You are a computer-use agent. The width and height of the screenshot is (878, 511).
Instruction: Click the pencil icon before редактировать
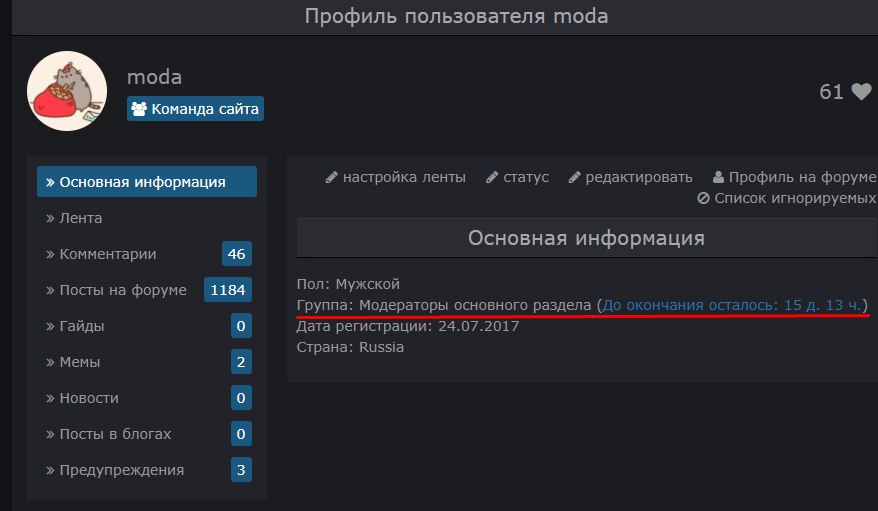point(575,177)
